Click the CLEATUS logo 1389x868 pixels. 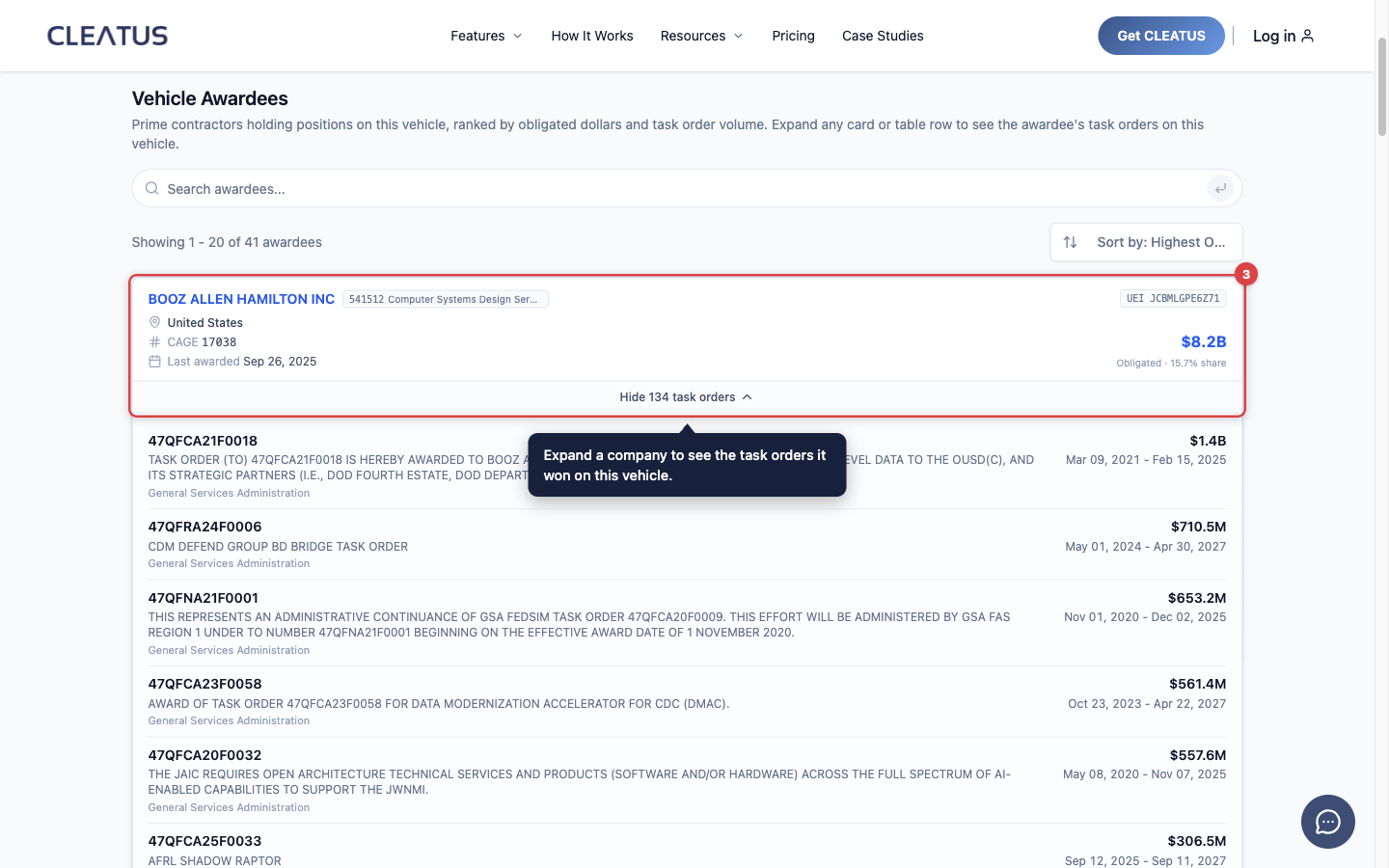(x=107, y=36)
